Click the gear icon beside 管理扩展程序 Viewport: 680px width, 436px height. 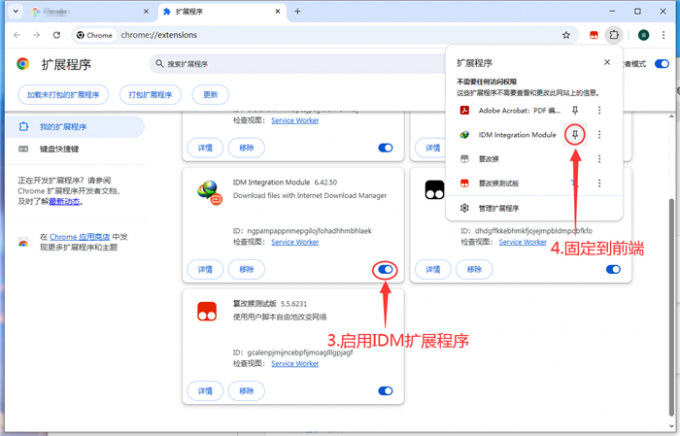(464, 208)
